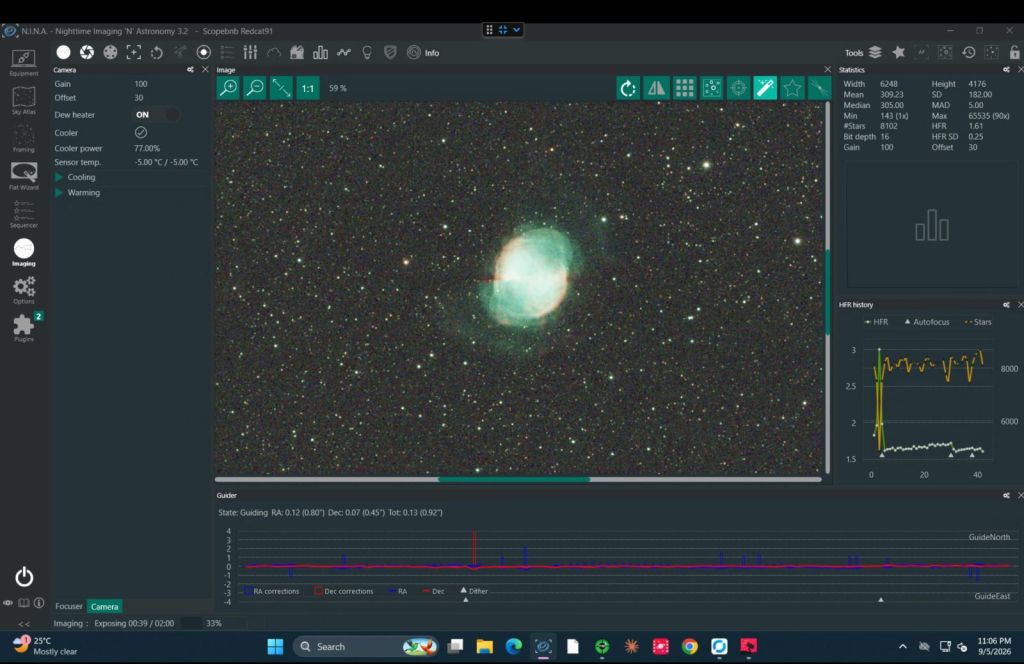Set image zoom to 1:1
Image resolution: width=1024 pixels, height=664 pixels.
point(308,88)
